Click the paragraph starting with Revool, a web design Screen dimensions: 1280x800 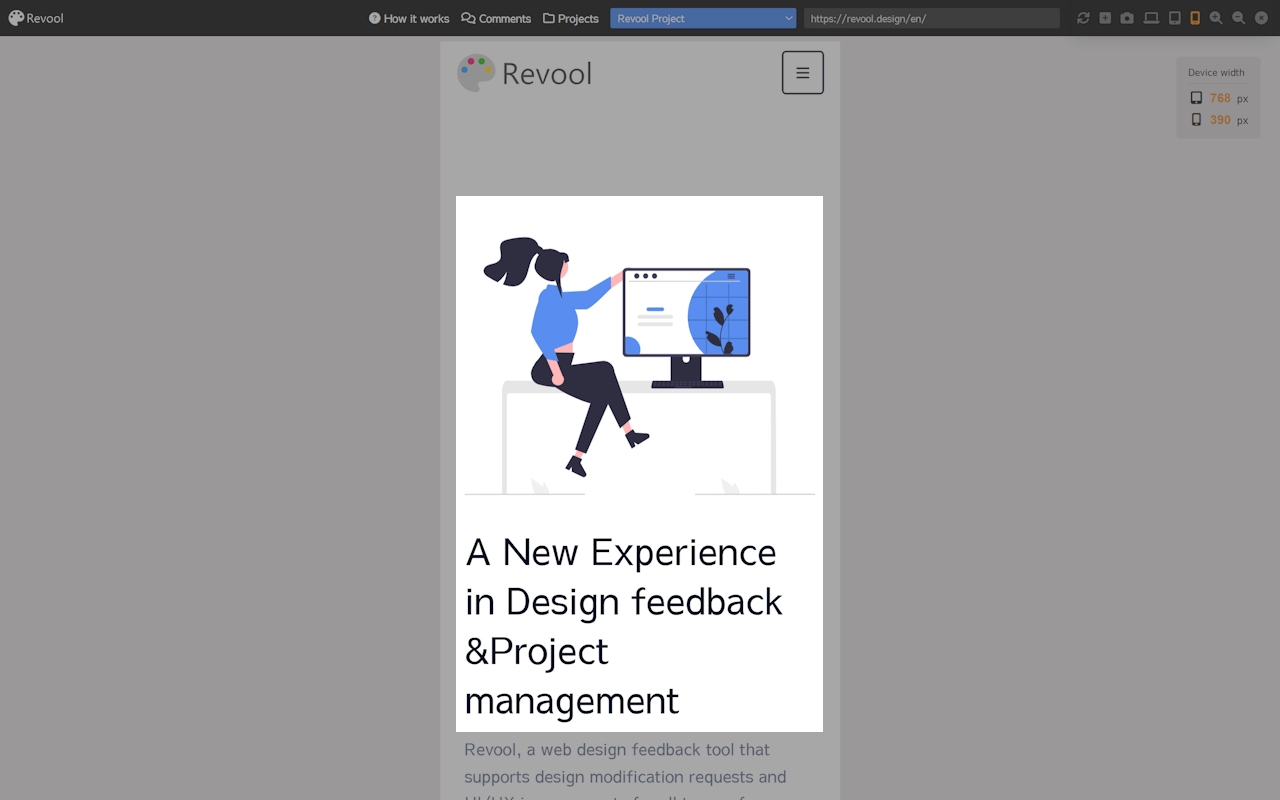pyautogui.click(x=626, y=772)
